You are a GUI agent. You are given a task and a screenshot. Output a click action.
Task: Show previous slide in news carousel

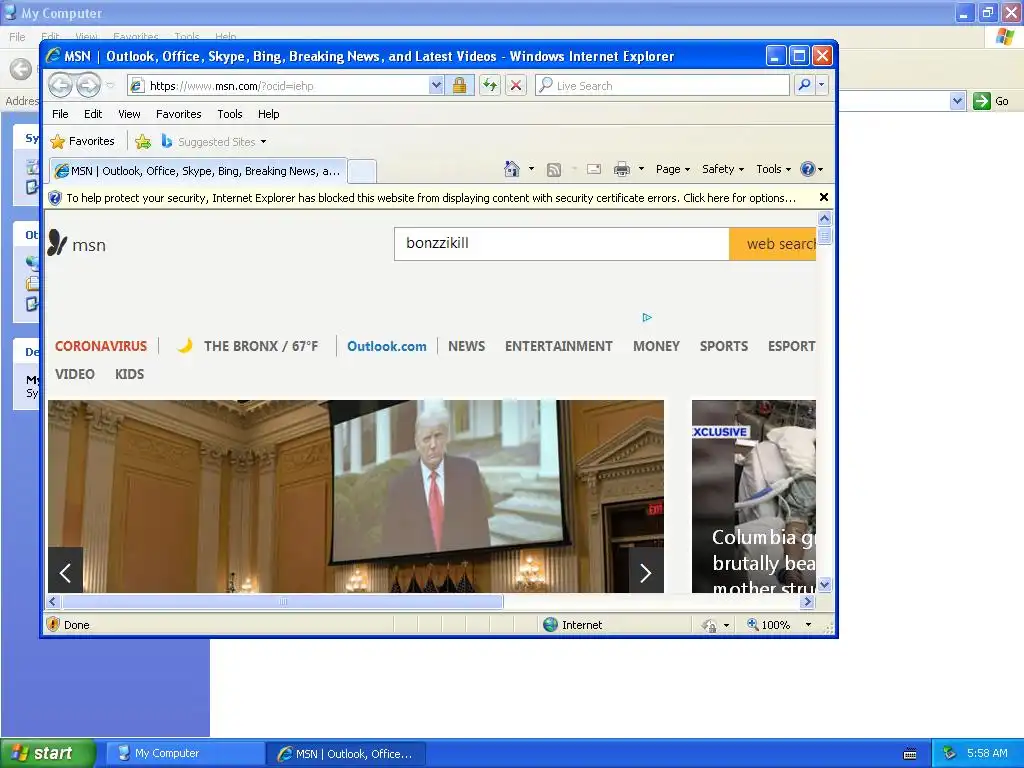click(x=65, y=573)
